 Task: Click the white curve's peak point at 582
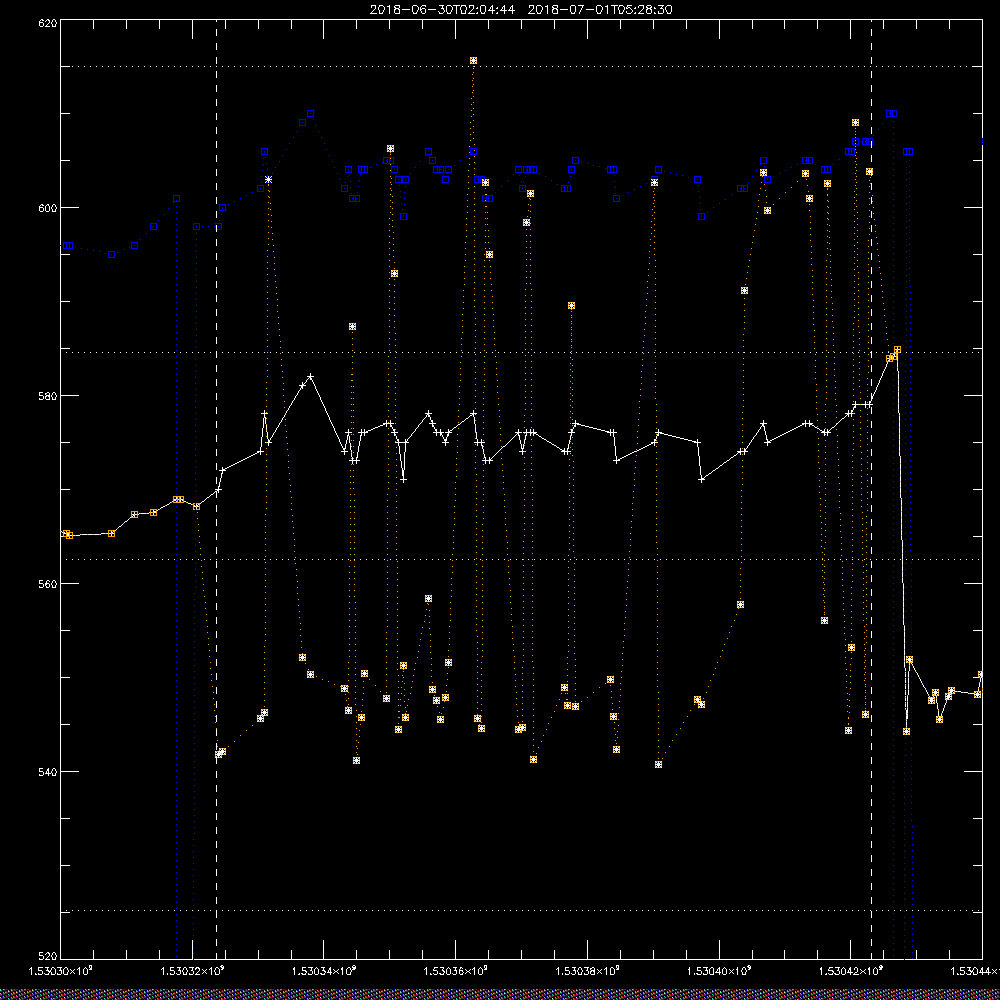(311, 376)
